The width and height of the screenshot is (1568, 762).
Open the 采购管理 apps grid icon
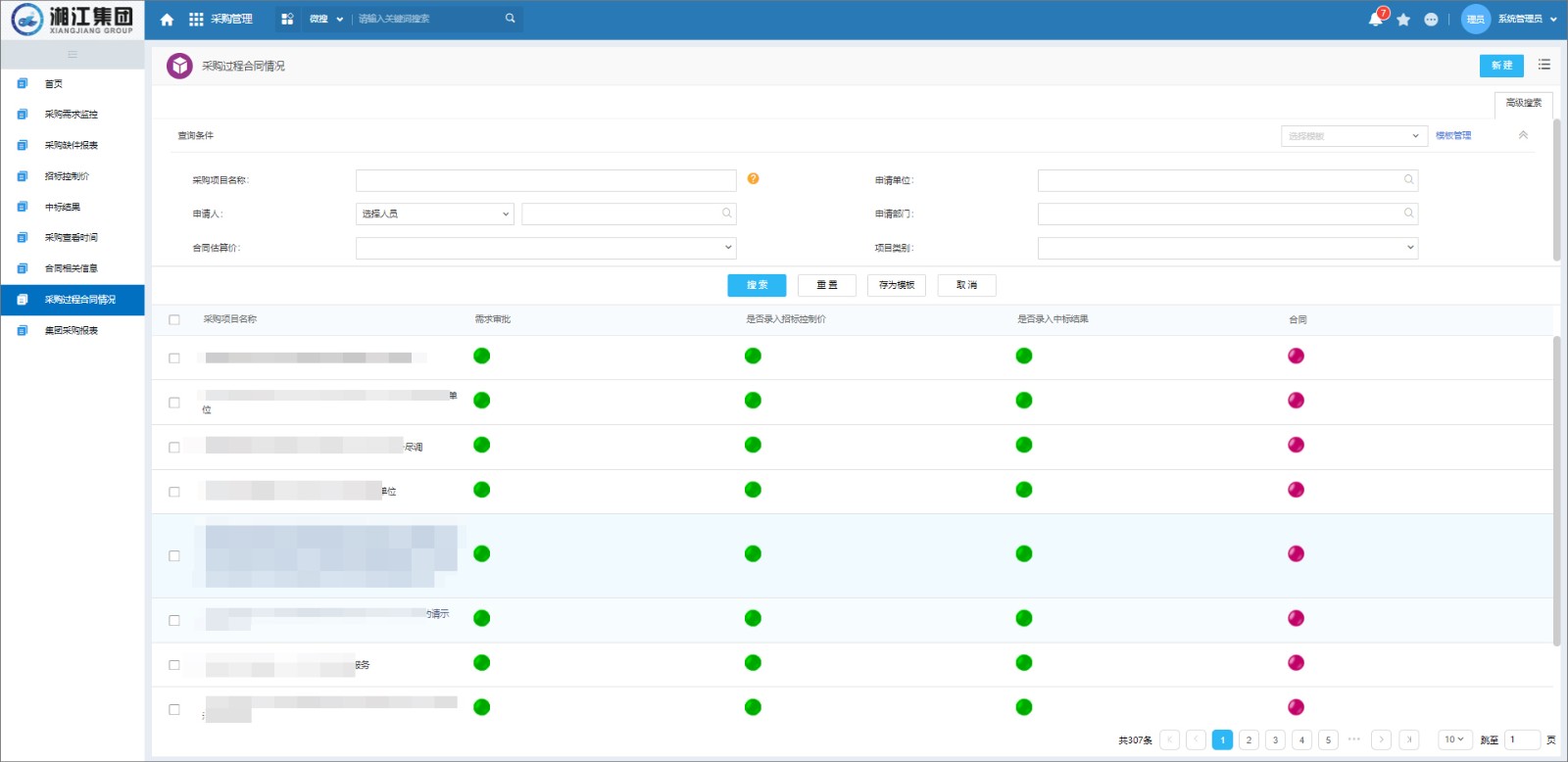(x=196, y=20)
